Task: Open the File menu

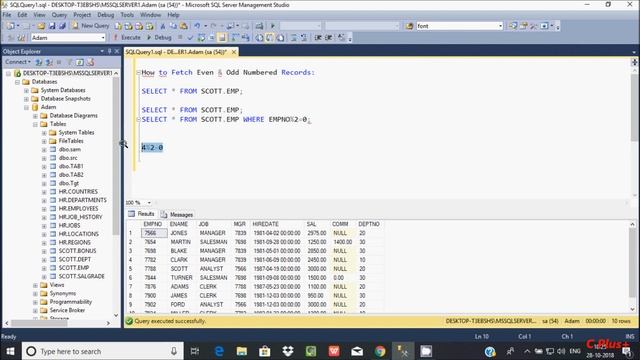Action: 7,15
